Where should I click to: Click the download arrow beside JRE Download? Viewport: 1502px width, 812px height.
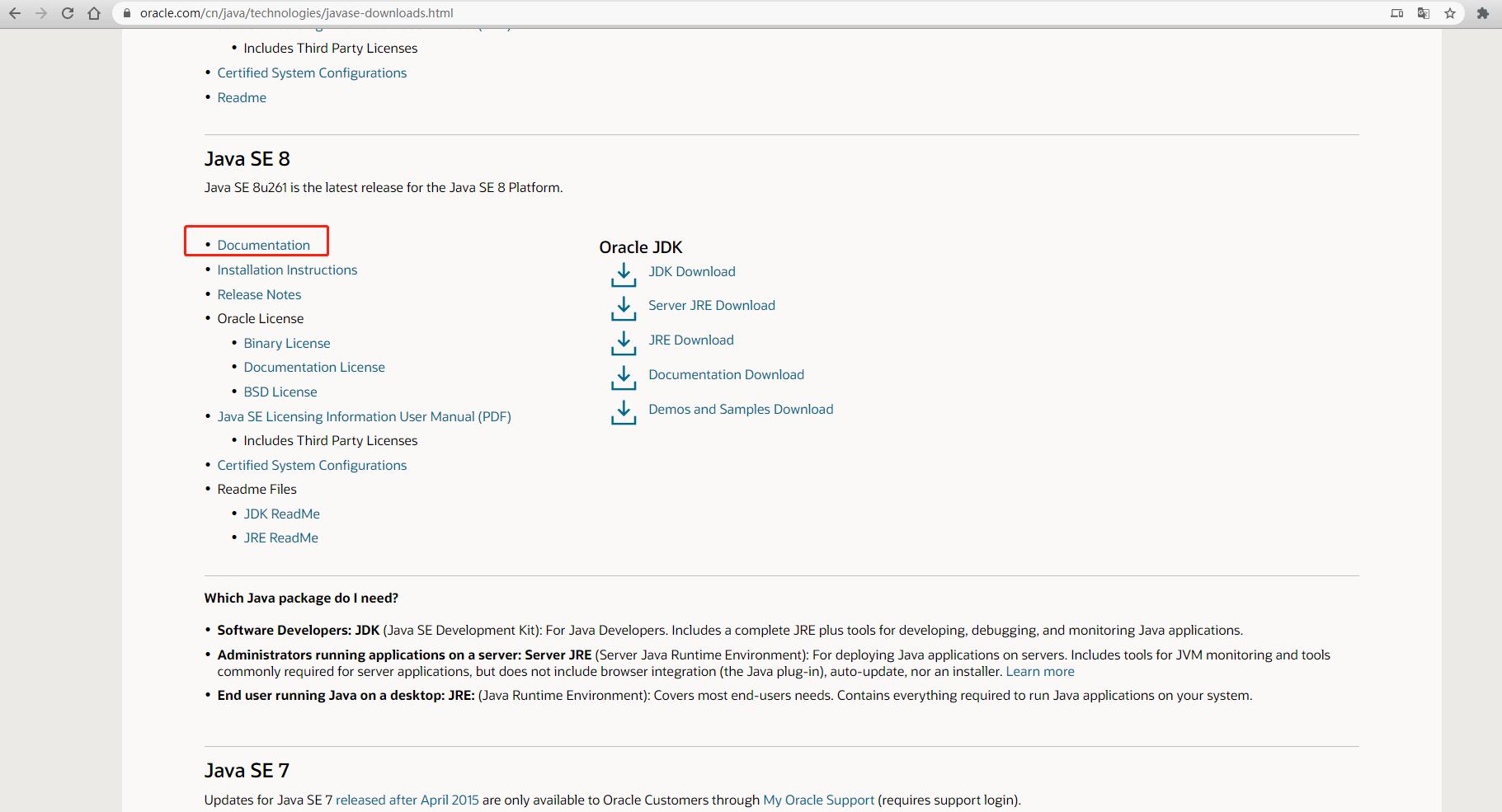pyautogui.click(x=624, y=343)
